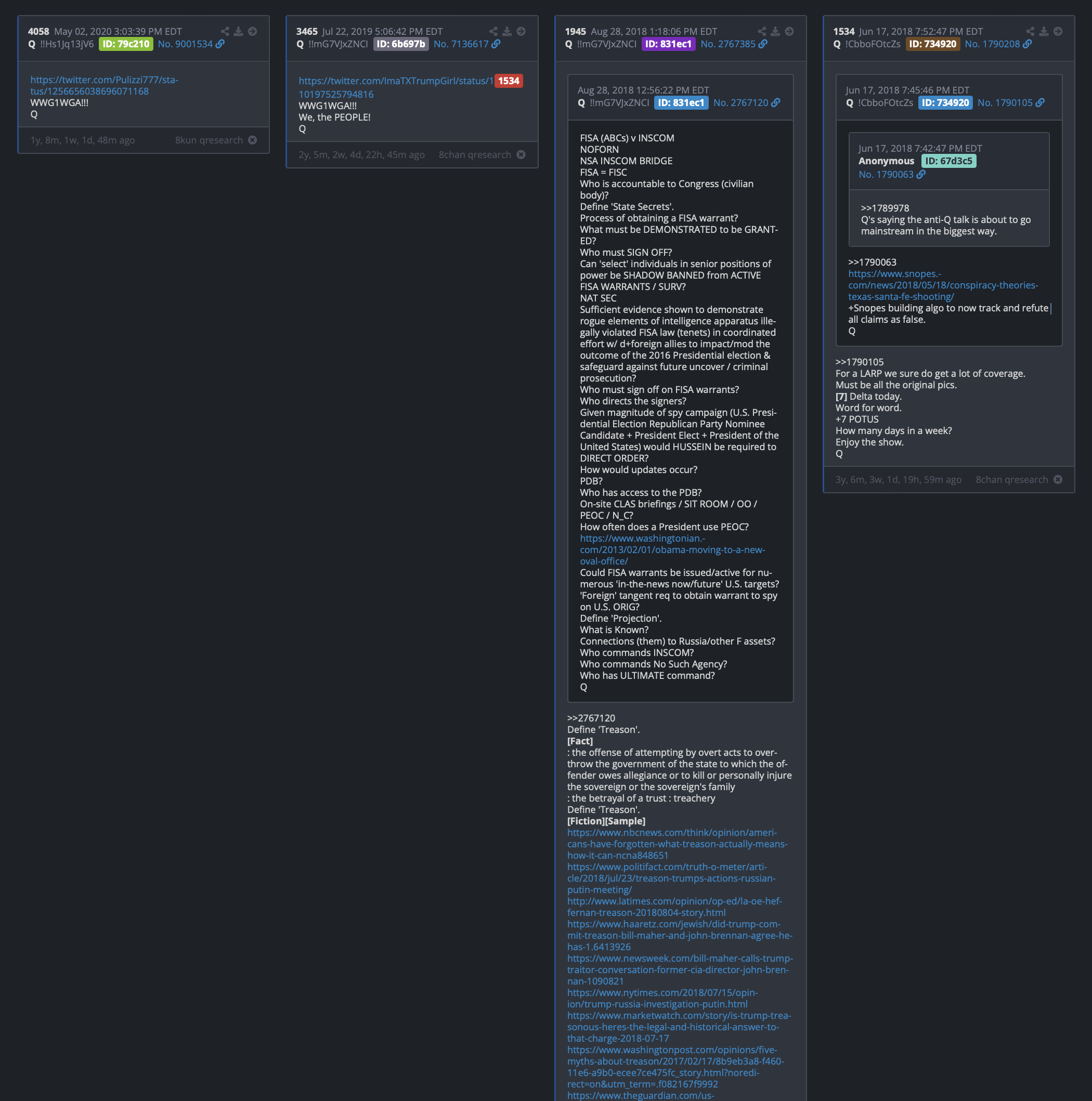Image resolution: width=1092 pixels, height=1101 pixels.
Task: Click chain link icon beside No. 2767120
Action: (776, 102)
